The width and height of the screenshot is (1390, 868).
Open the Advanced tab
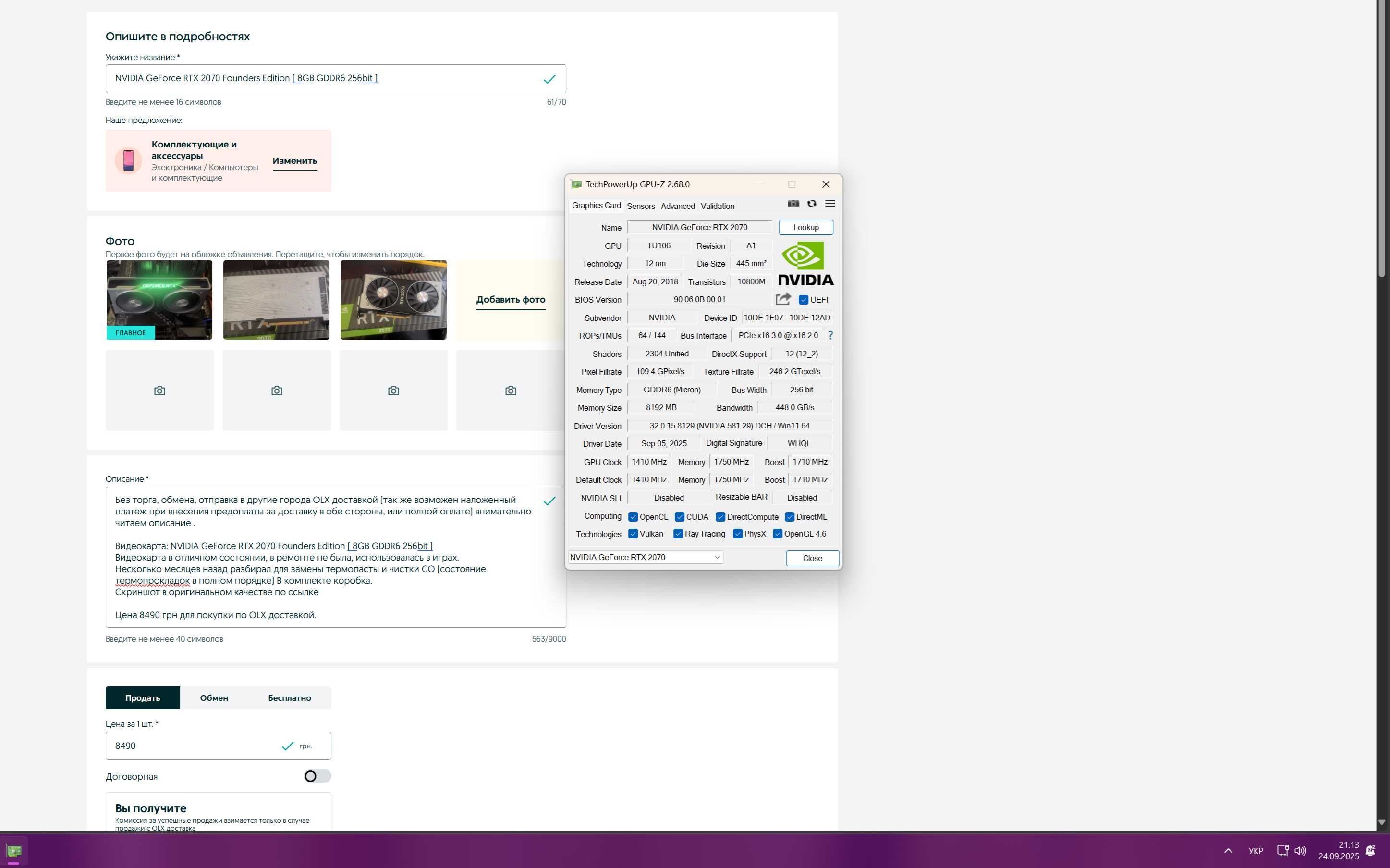pyautogui.click(x=678, y=206)
